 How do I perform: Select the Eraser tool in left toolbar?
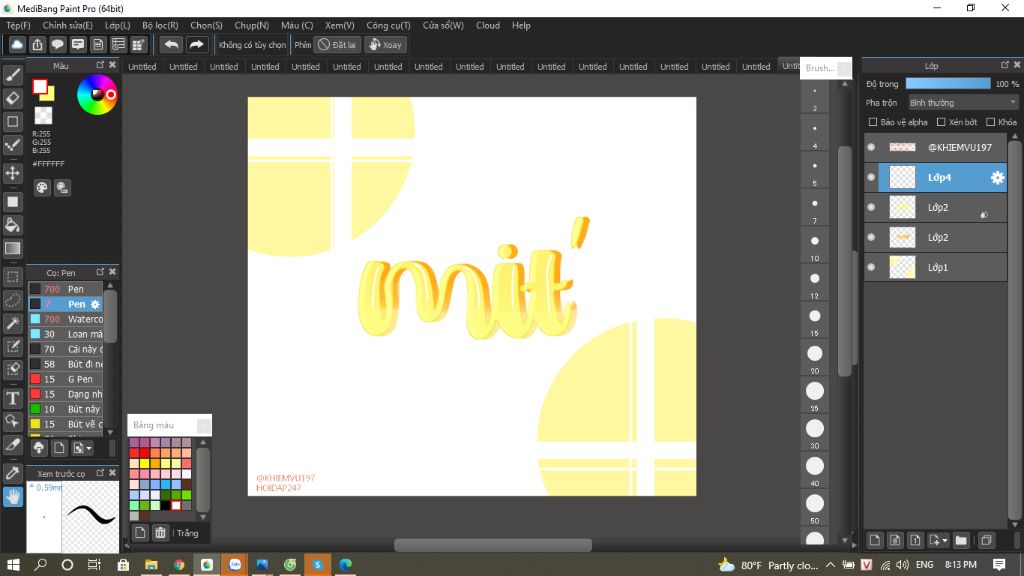(13, 97)
